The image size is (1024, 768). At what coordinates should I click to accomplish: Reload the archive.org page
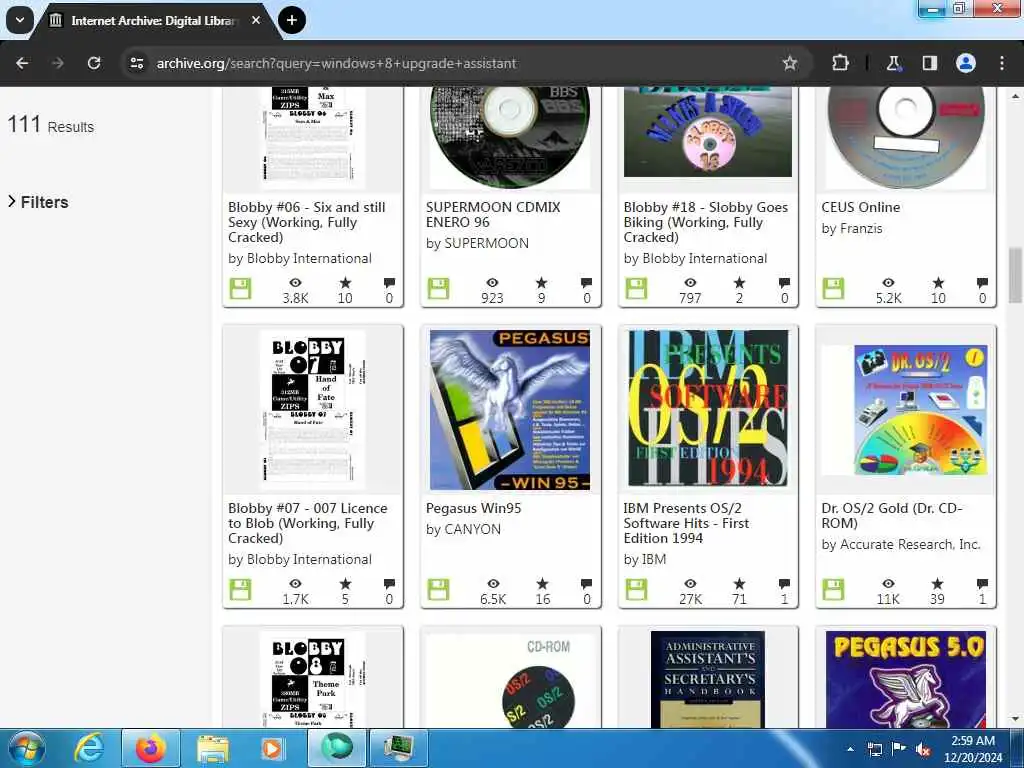click(x=94, y=63)
